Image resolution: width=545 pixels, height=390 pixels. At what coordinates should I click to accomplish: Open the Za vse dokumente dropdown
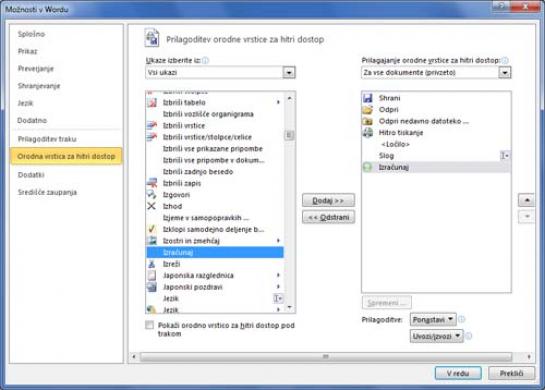coord(505,72)
